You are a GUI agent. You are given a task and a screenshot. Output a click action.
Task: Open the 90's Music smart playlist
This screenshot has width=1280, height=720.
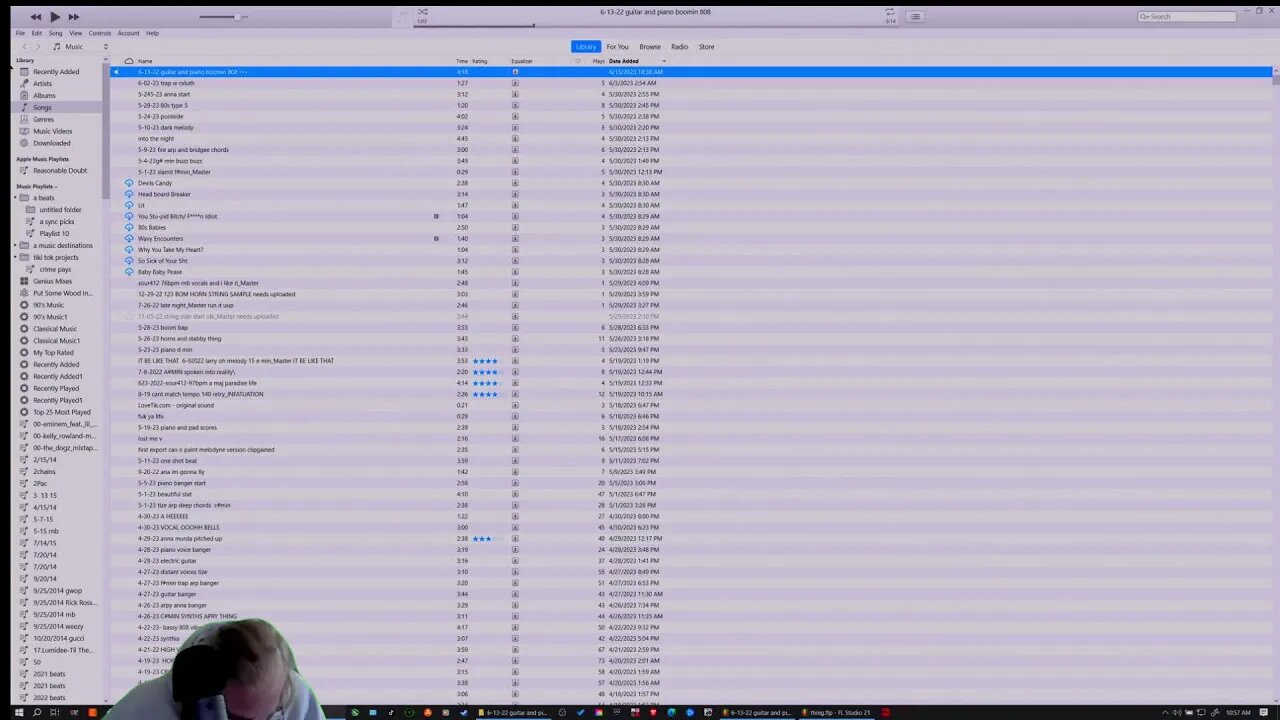click(48, 305)
